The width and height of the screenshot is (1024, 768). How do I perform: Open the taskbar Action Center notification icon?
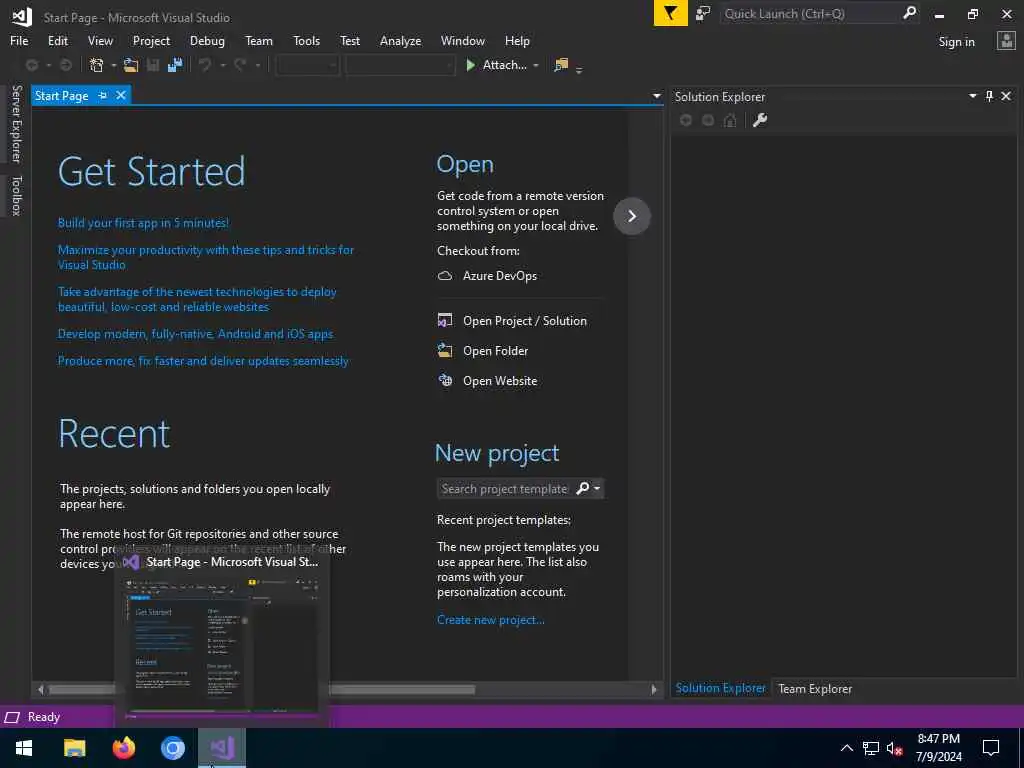[x=991, y=748]
